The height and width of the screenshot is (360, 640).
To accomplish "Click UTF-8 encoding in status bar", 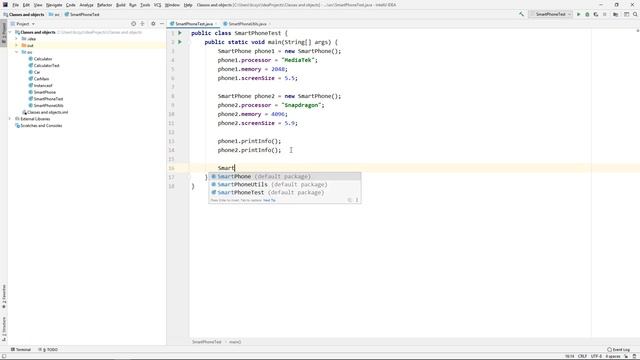I will [596, 356].
